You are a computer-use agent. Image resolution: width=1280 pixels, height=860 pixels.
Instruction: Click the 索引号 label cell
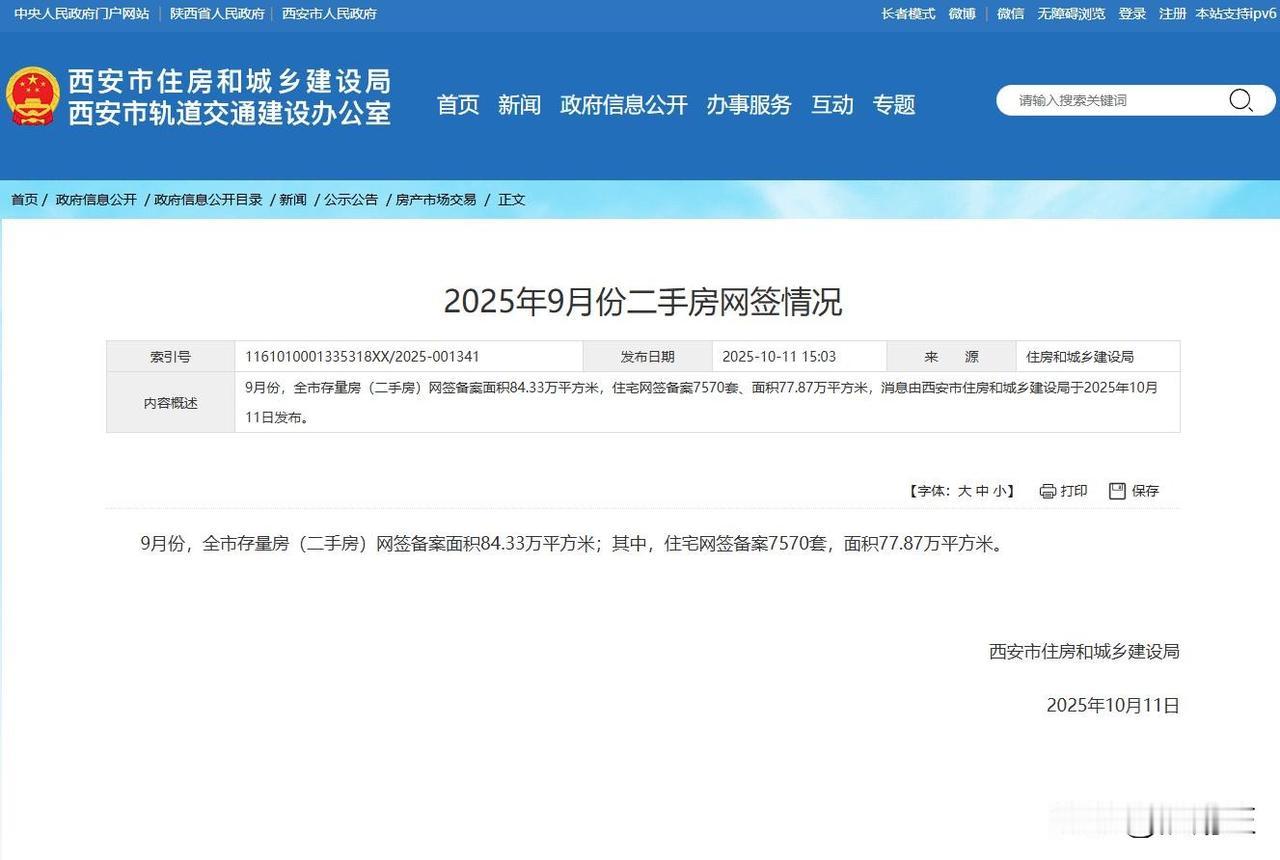[x=170, y=357]
